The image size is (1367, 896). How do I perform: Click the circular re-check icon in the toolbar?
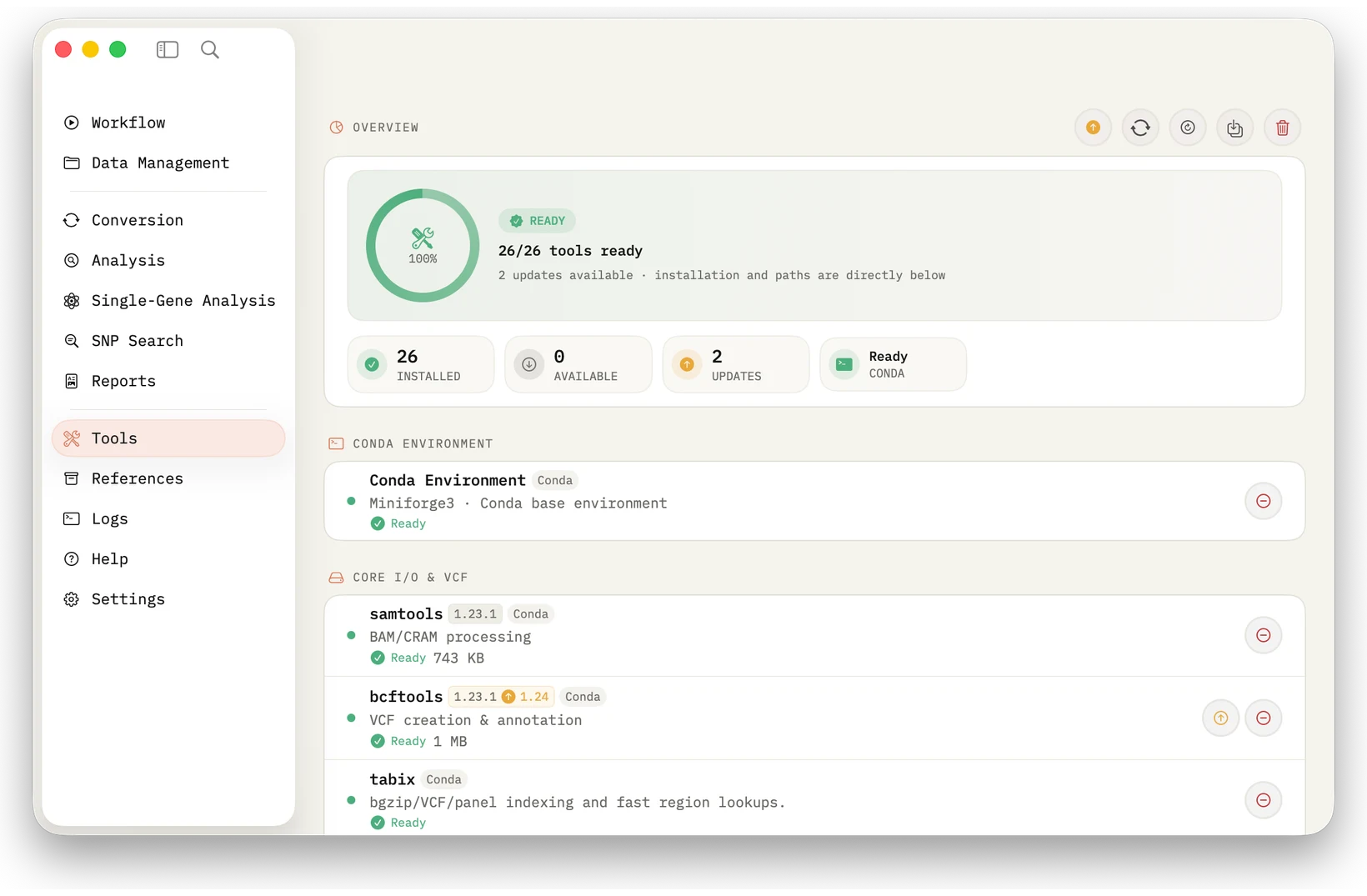(x=1188, y=128)
